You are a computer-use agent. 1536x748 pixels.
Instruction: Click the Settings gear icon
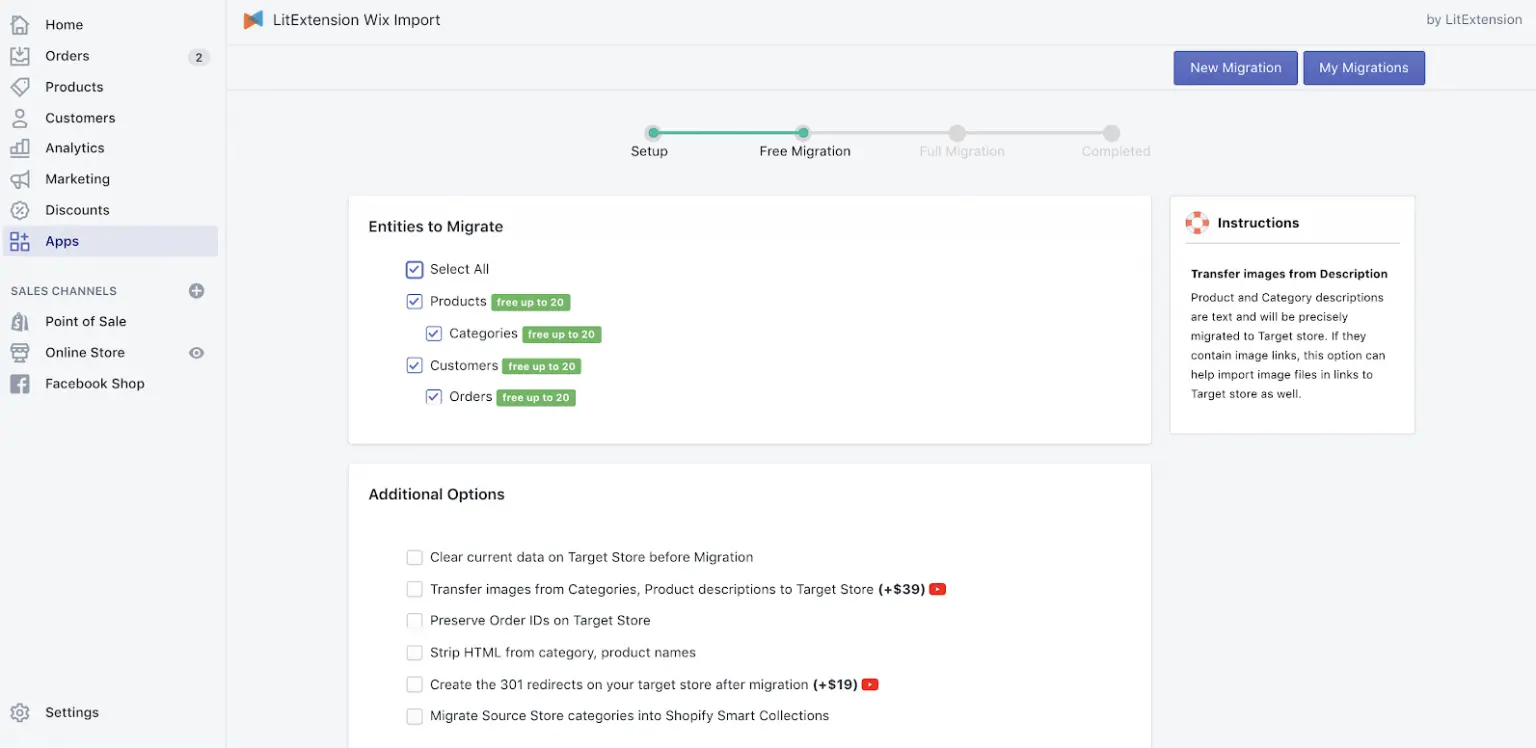tap(20, 713)
